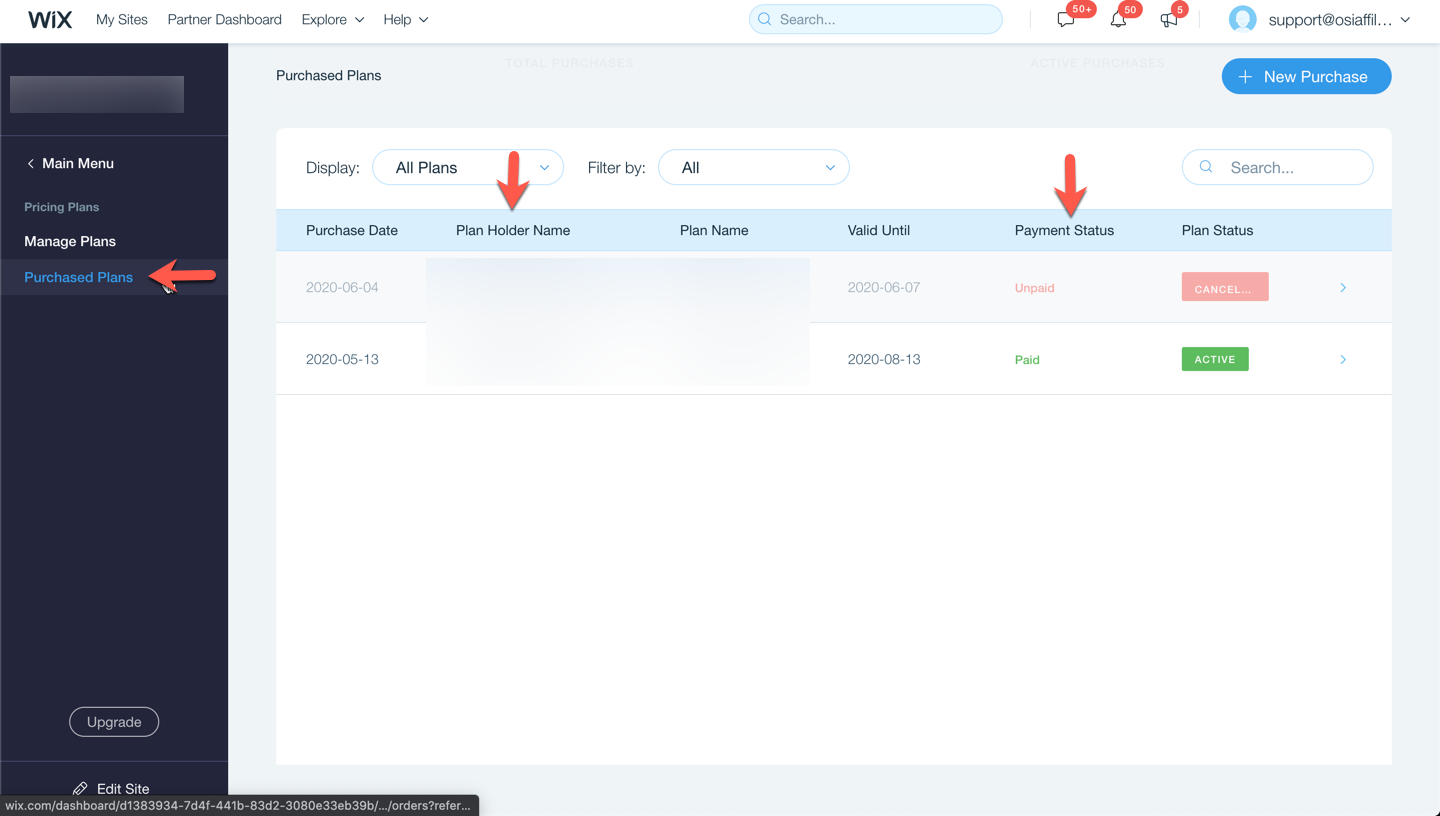Viewport: 1440px width, 816px height.
Task: Open the Explore dropdown menu
Action: [333, 19]
